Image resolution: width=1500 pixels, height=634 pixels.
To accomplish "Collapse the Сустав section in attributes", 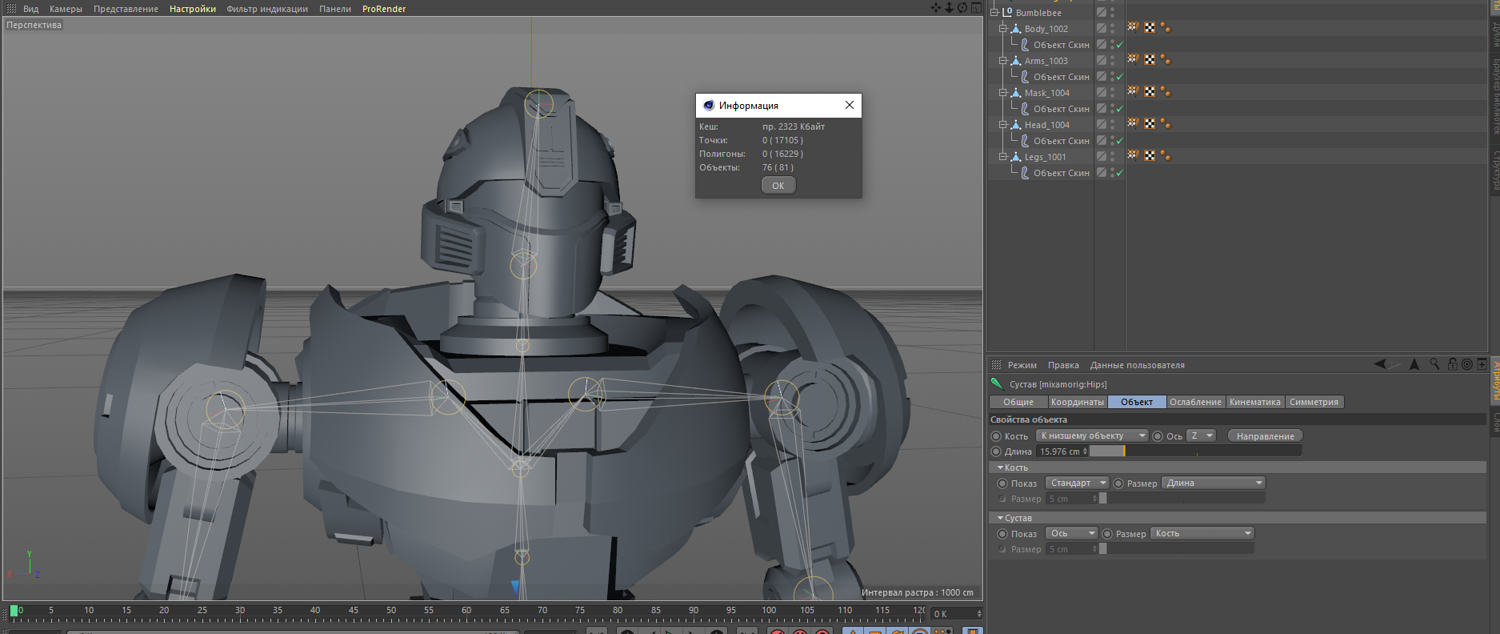I will coord(1000,518).
